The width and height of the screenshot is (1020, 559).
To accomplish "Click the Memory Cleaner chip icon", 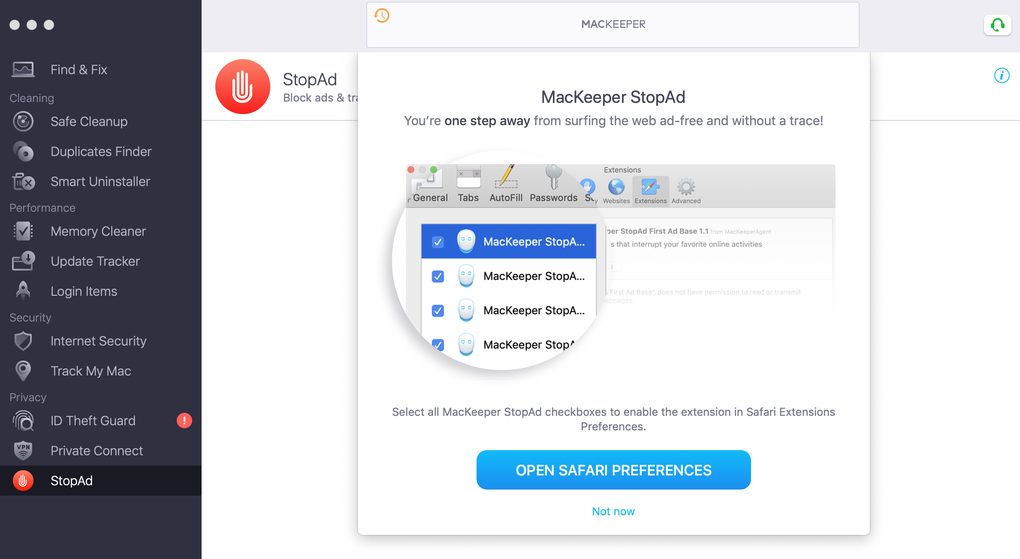I will pyautogui.click(x=23, y=231).
